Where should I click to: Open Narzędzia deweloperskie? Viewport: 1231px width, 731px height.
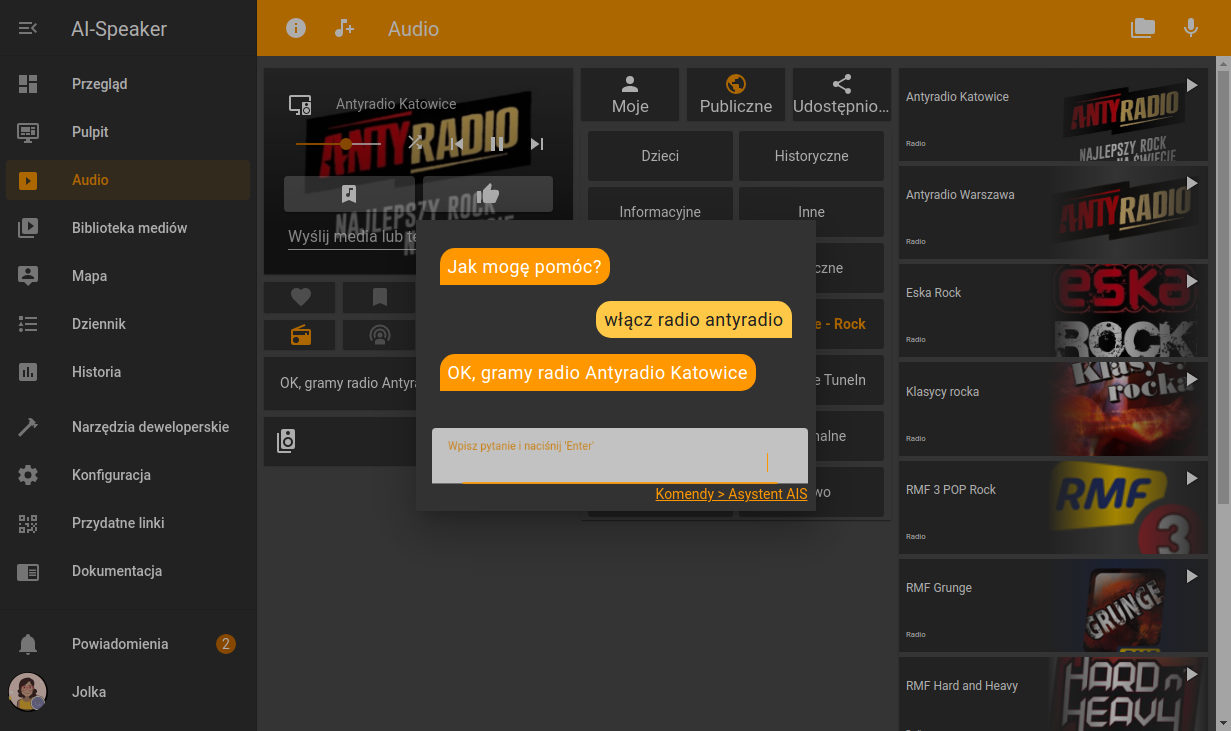pyautogui.click(x=128, y=427)
